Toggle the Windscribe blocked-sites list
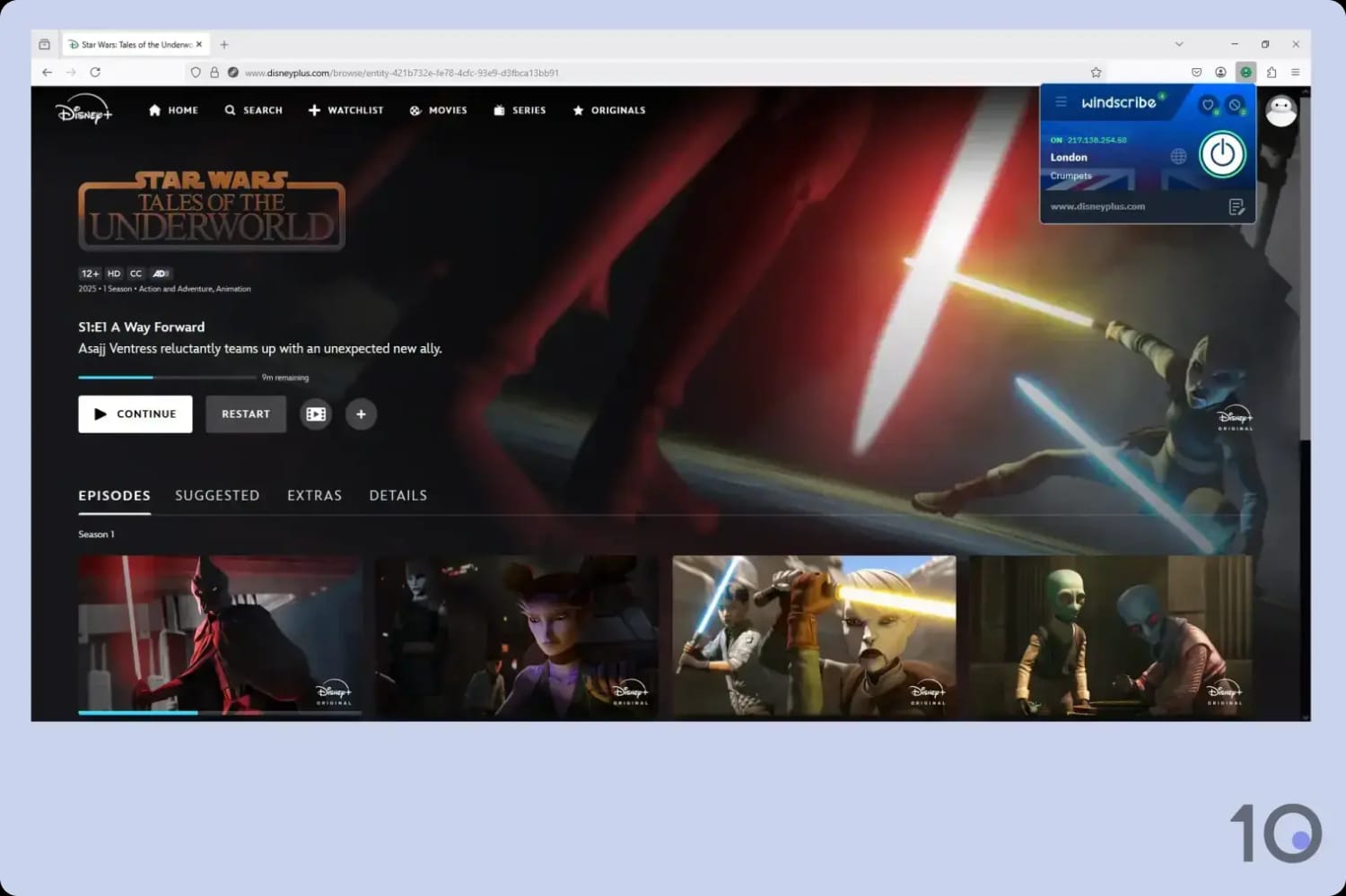The width and height of the screenshot is (1346, 896). point(1236,105)
